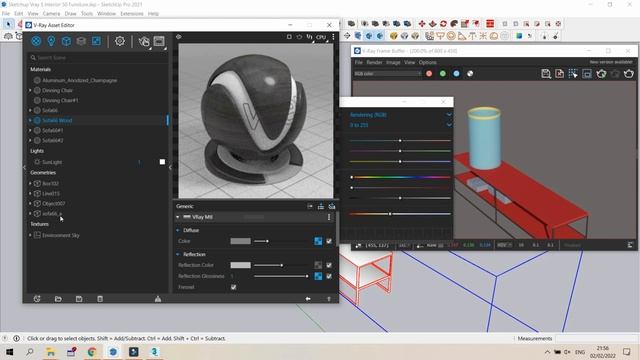
Task: Open File menu in SketchUp
Action: pos(6,13)
